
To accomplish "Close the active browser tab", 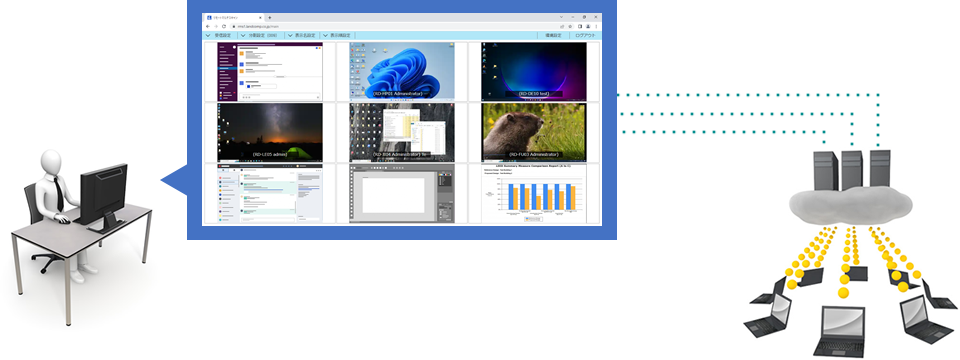I will [x=260, y=18].
